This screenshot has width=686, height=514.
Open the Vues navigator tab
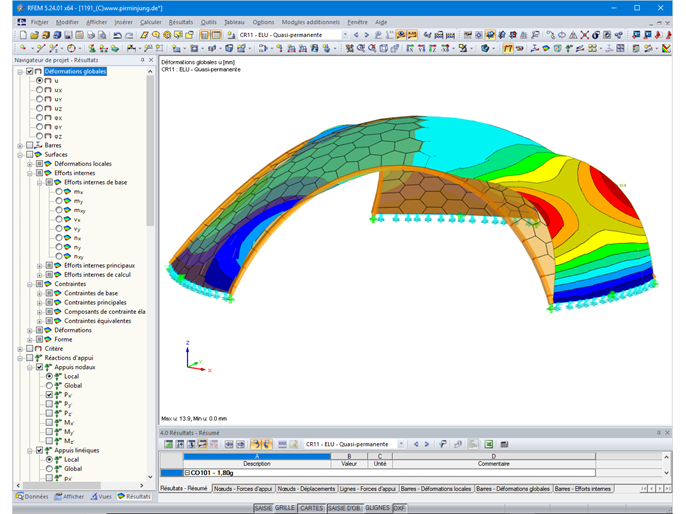tap(101, 497)
